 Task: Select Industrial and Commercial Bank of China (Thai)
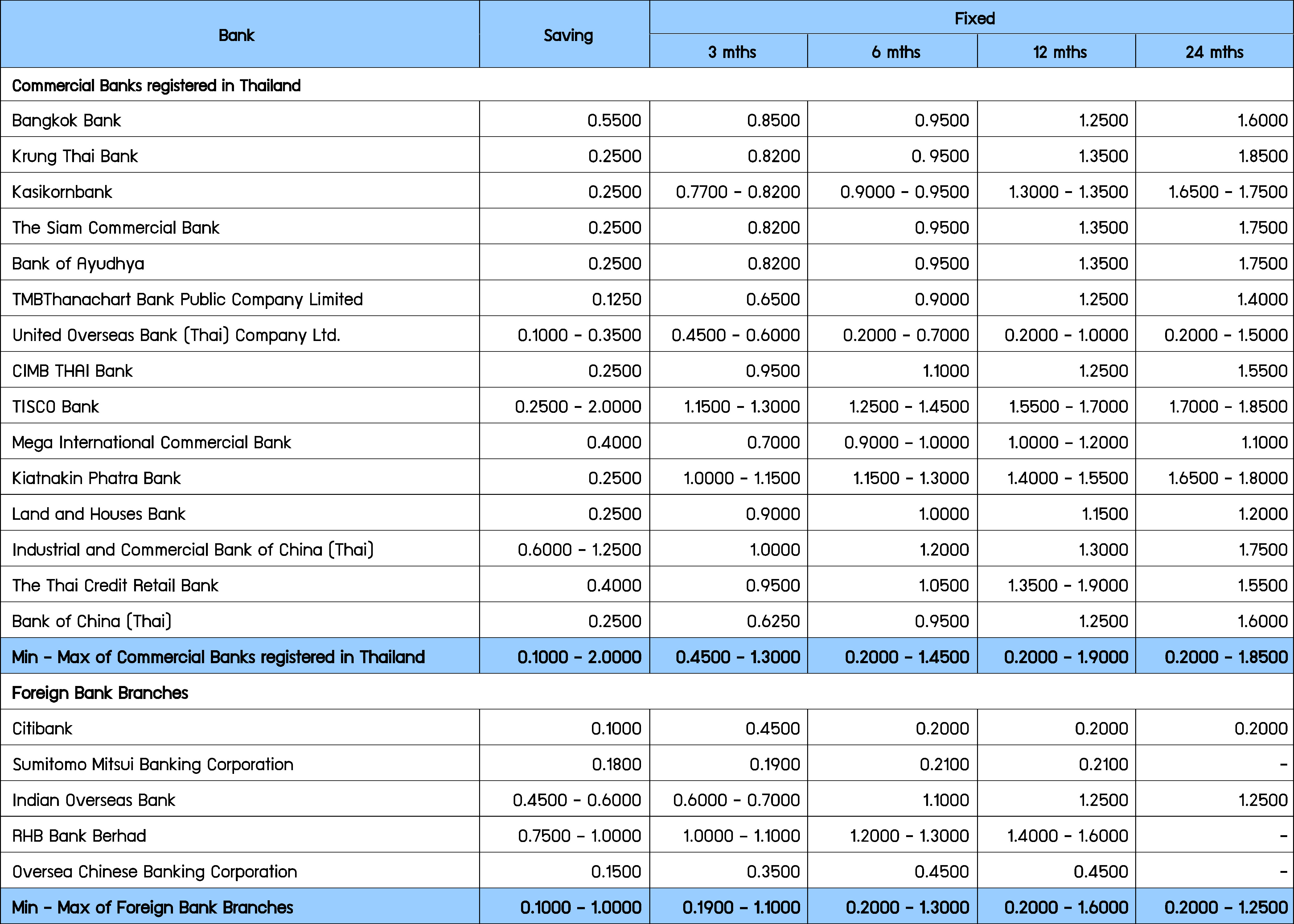pyautogui.click(x=193, y=550)
